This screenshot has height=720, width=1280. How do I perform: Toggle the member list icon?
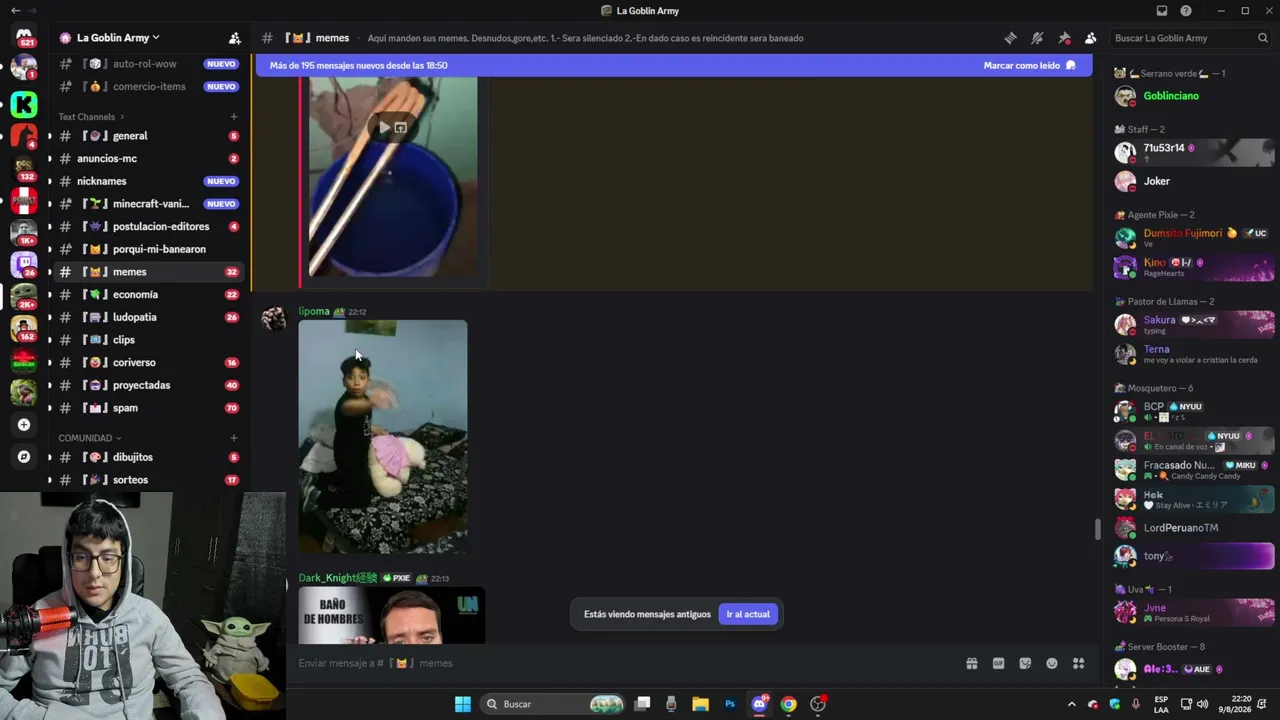pos(1090,38)
